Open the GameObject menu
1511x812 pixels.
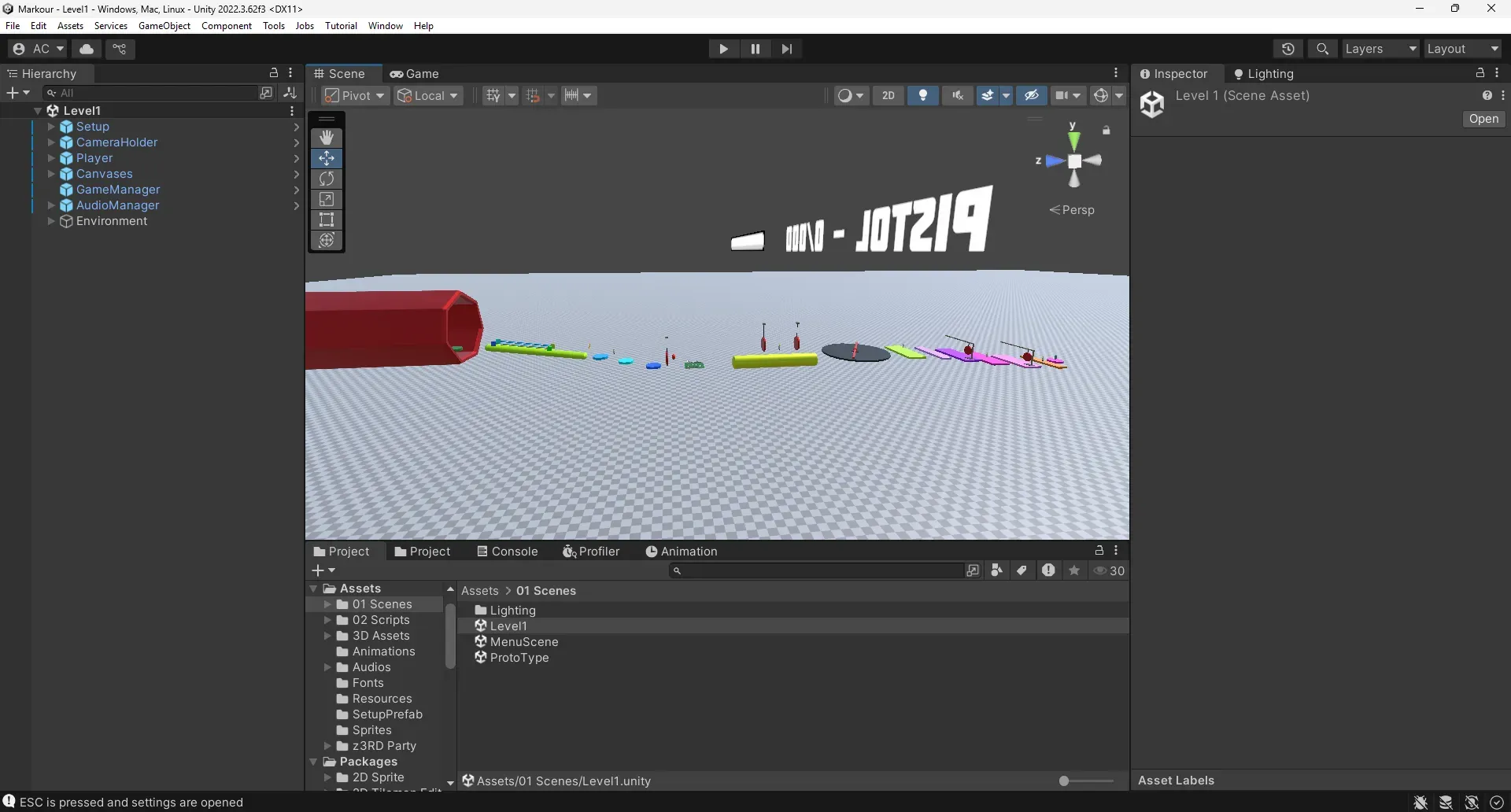point(164,26)
